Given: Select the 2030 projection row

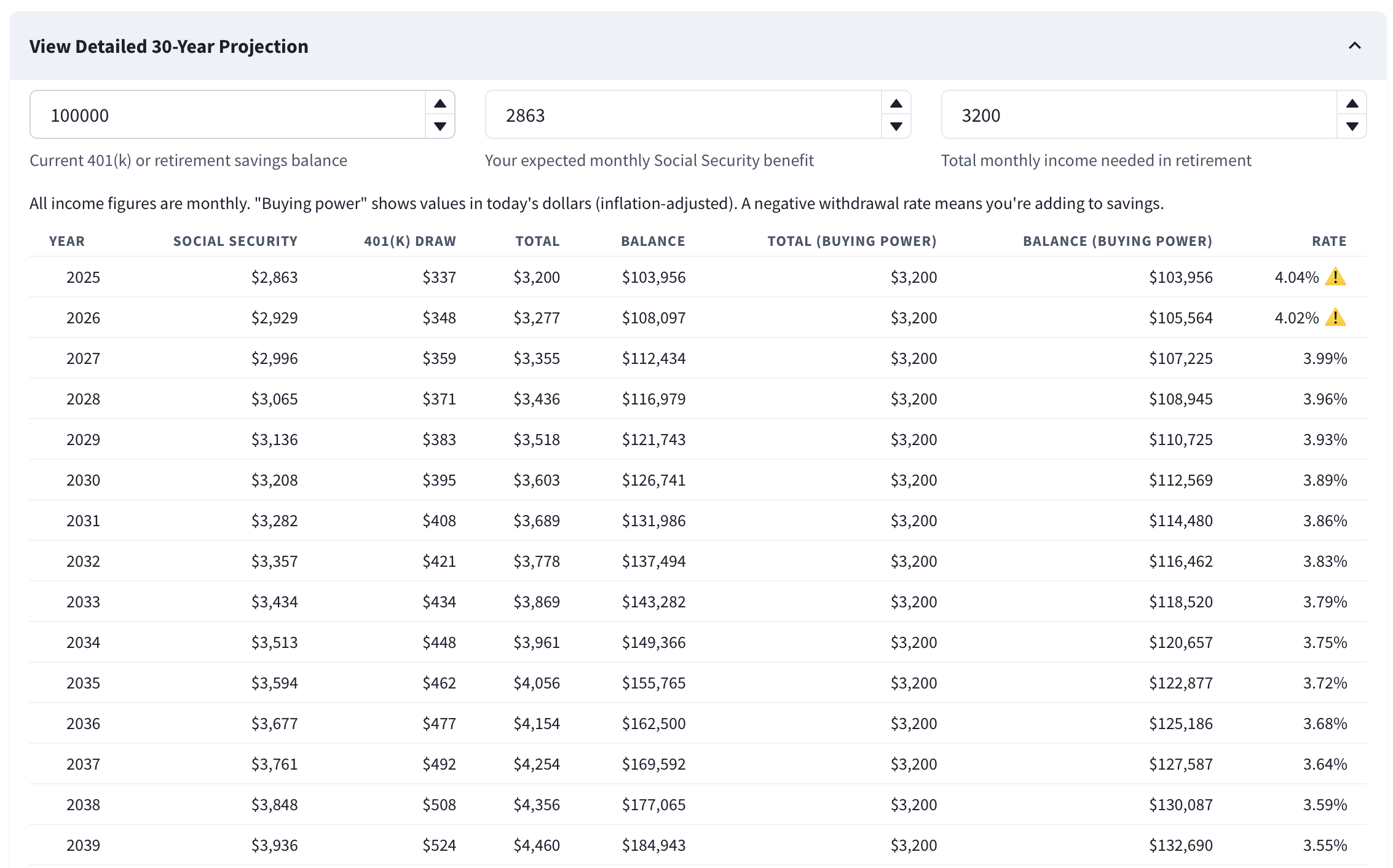Looking at the screenshot, I should coord(698,480).
